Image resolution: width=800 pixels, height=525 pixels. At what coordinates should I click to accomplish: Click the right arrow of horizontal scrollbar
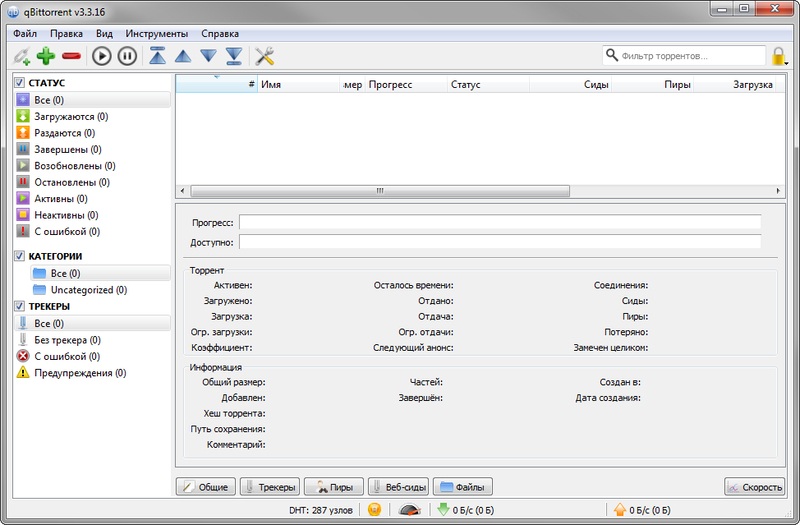pyautogui.click(x=778, y=190)
